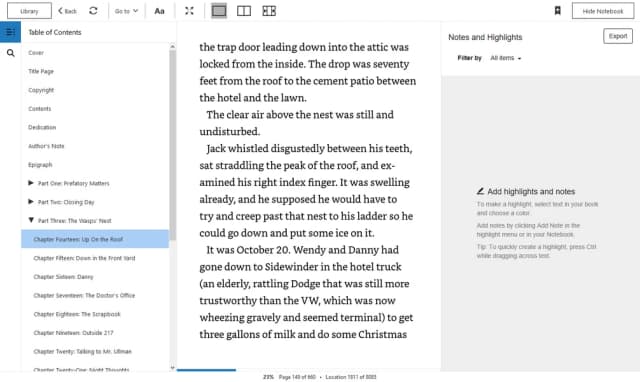
Task: Go to Contents entry
Action: click(40, 109)
